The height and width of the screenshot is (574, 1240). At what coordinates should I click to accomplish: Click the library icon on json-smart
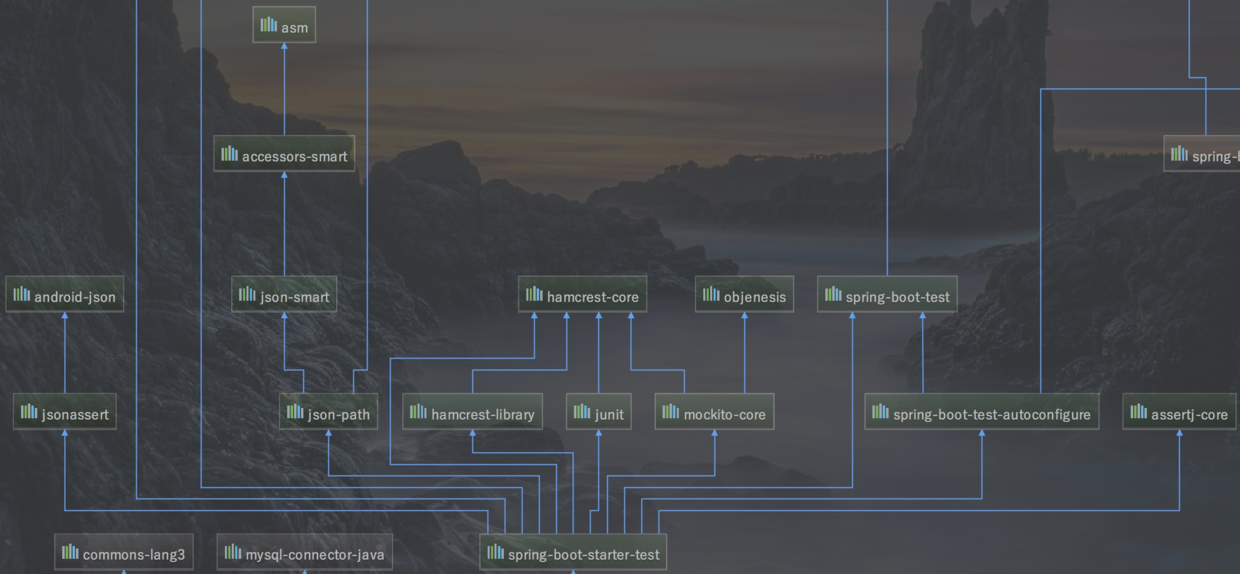click(x=248, y=294)
